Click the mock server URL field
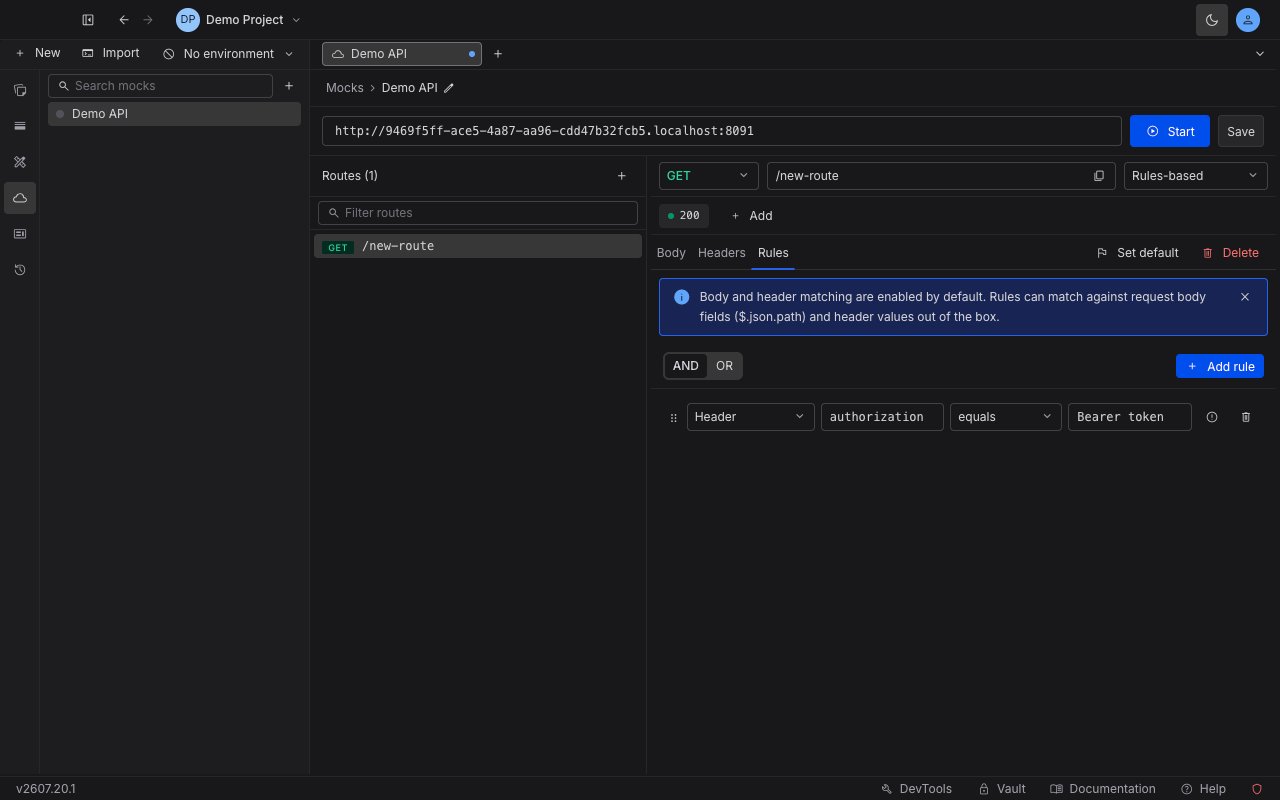 [722, 131]
